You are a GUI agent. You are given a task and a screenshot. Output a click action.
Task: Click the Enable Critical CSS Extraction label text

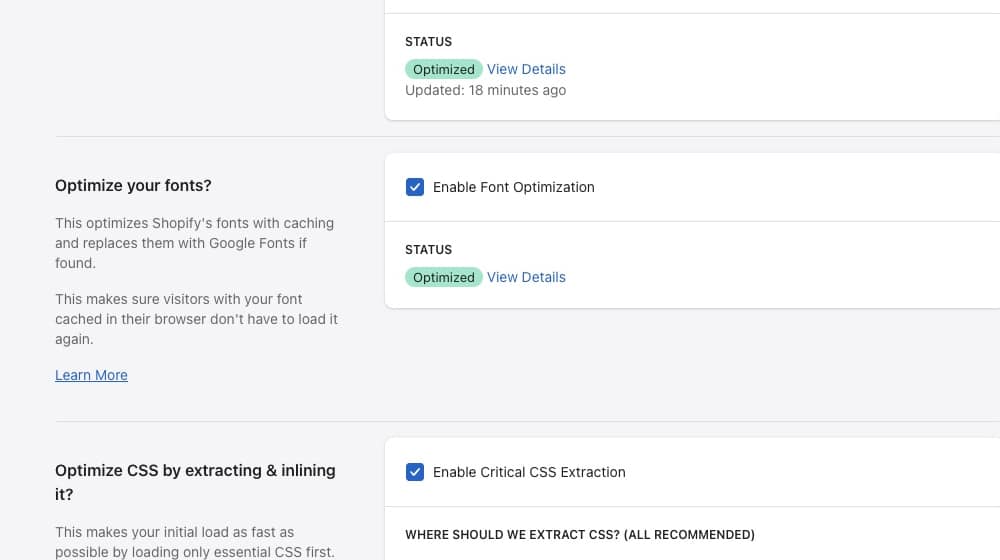[x=529, y=472]
